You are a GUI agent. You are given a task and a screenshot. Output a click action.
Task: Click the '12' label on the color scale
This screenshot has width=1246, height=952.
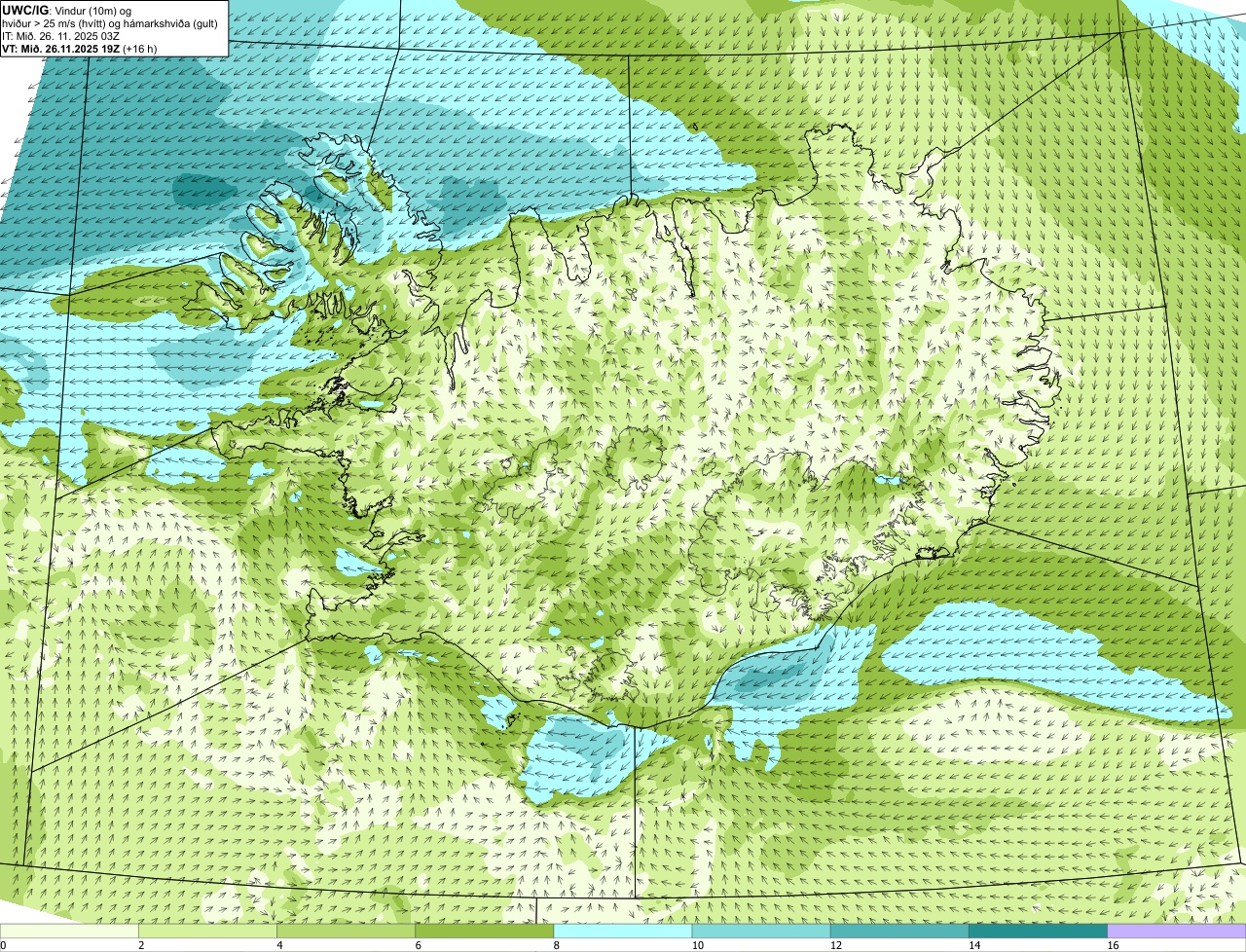click(835, 945)
